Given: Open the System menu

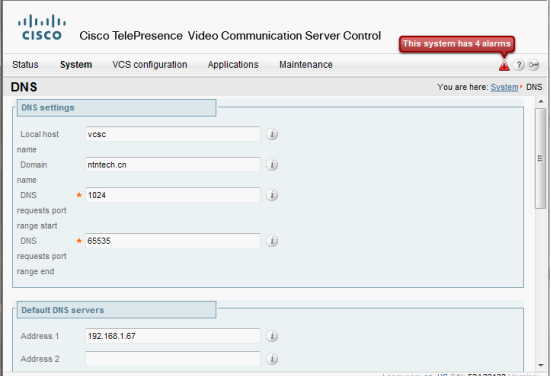Looking at the screenshot, I should pyautogui.click(x=76, y=65).
